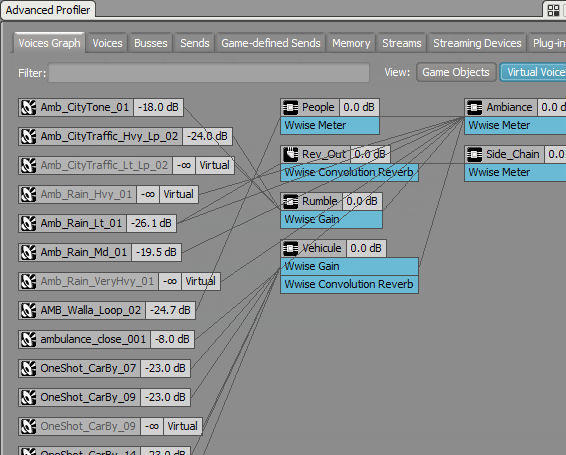Click the sound icon of ambulance_close_001
This screenshot has height=455, width=566.
tap(28, 339)
